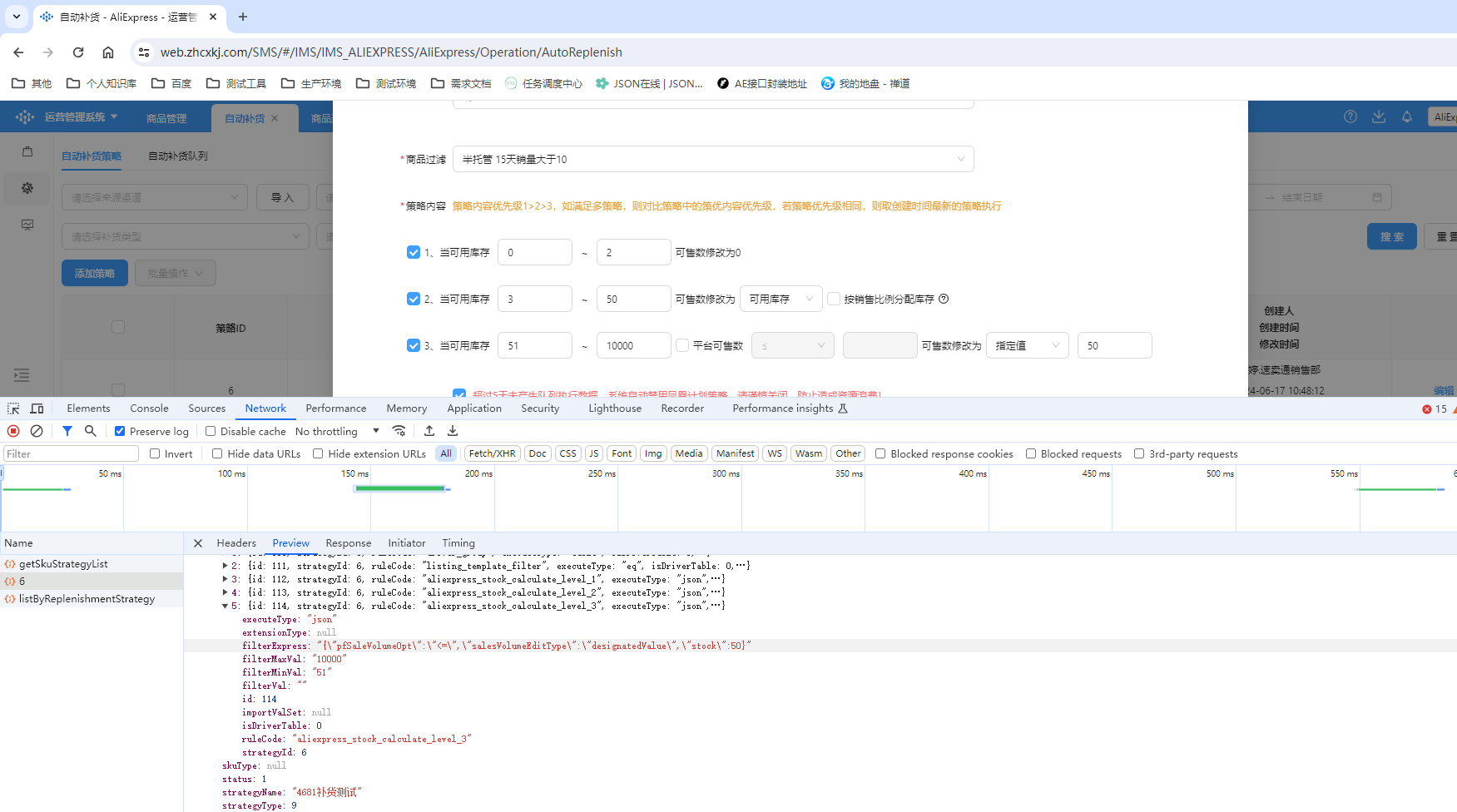Click the download icon in page header
Image resolution: width=1457 pixels, height=812 pixels.
(1379, 117)
